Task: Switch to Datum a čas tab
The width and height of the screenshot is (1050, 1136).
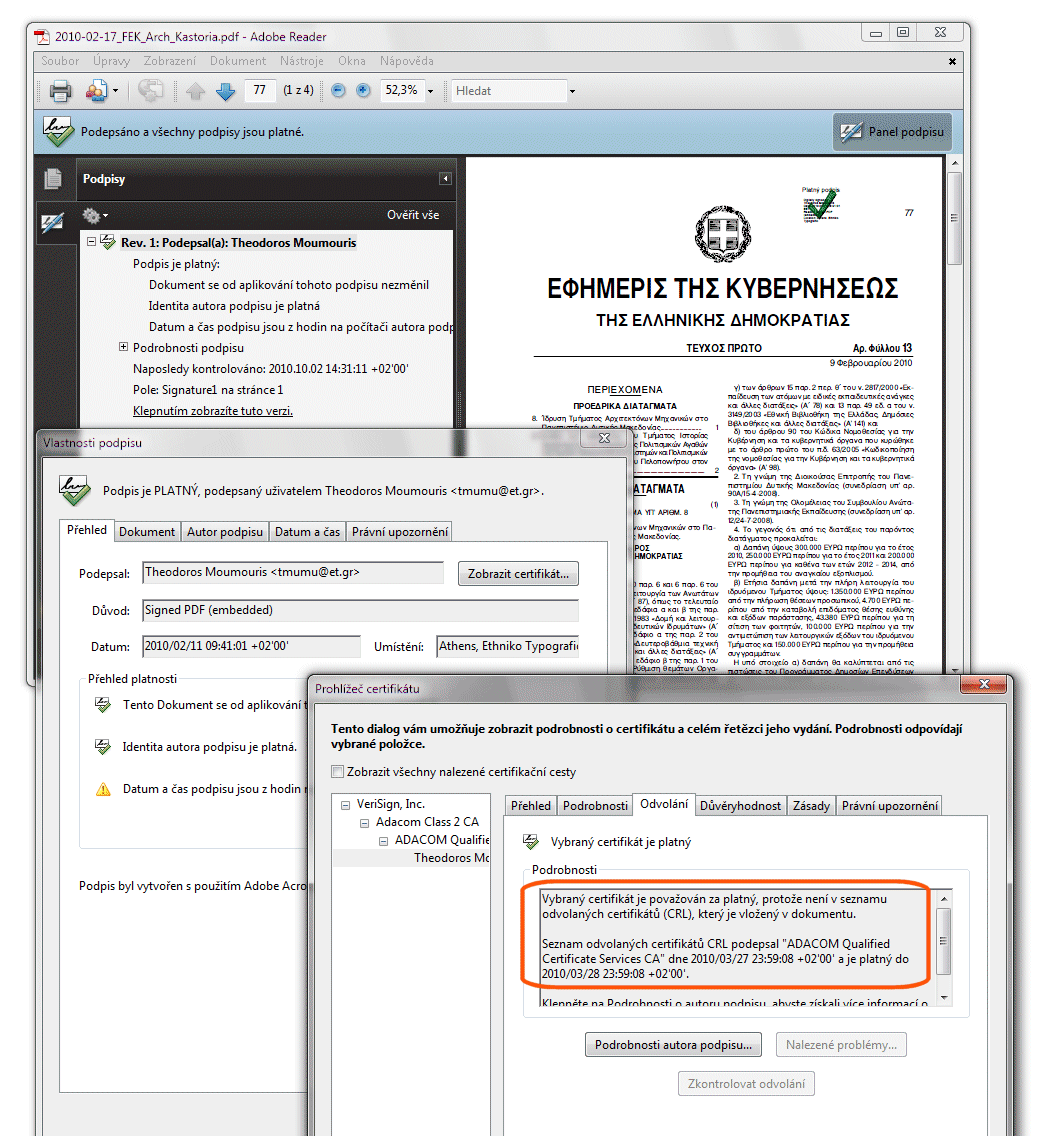Action: coord(307,532)
